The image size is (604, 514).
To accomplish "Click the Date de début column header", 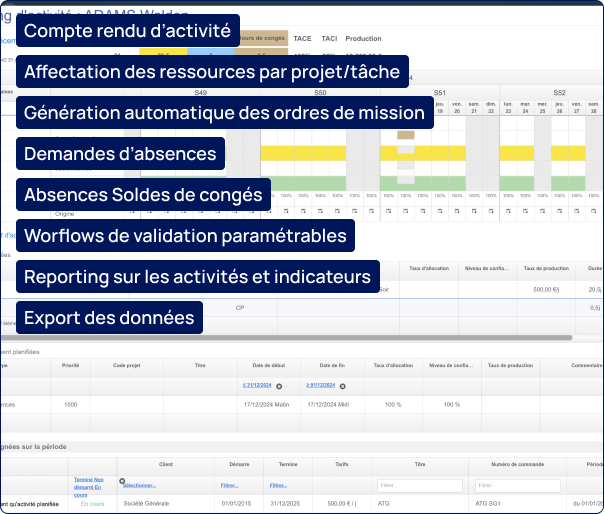I will coord(269,366).
